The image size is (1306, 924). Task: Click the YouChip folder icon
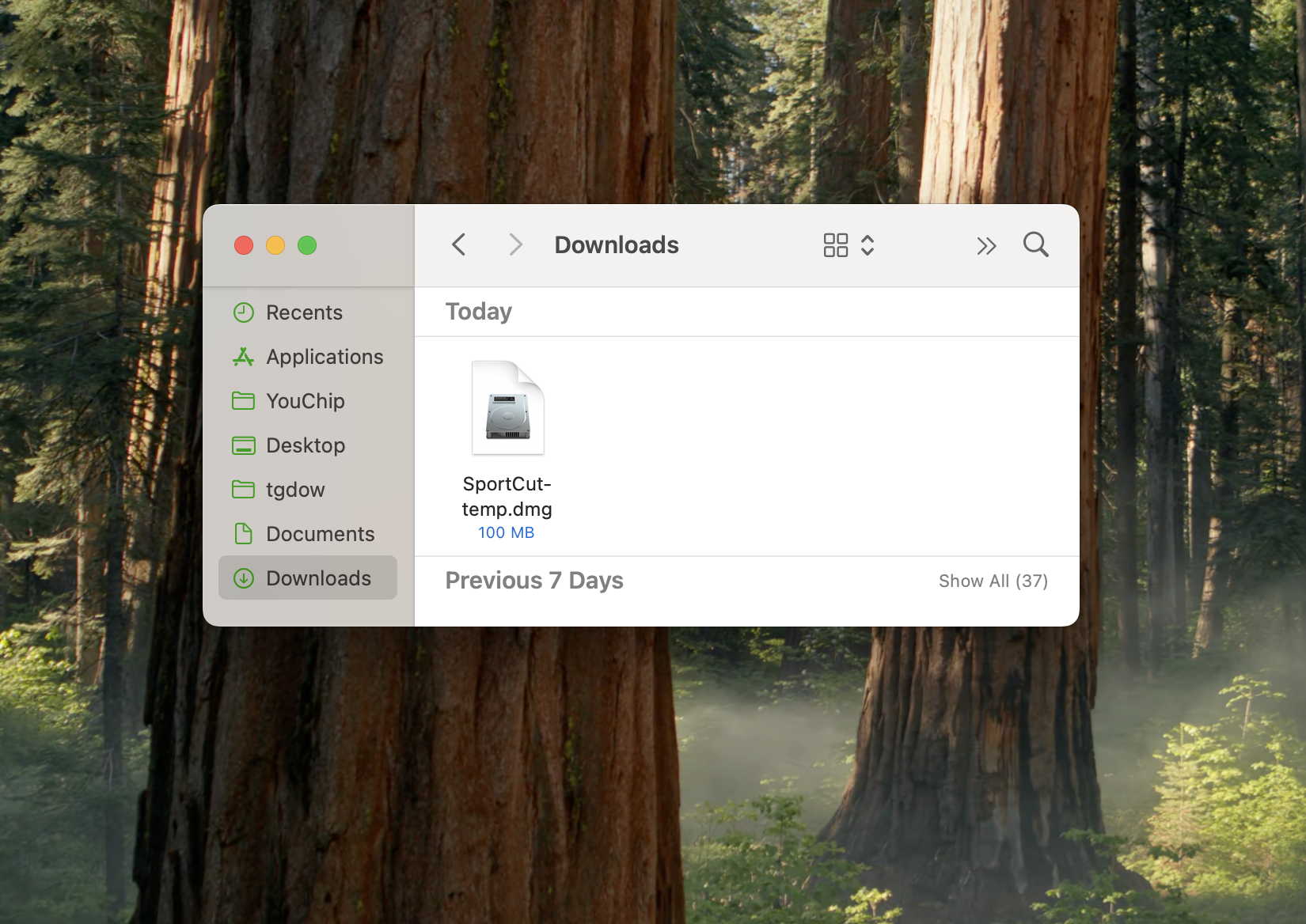tap(243, 401)
